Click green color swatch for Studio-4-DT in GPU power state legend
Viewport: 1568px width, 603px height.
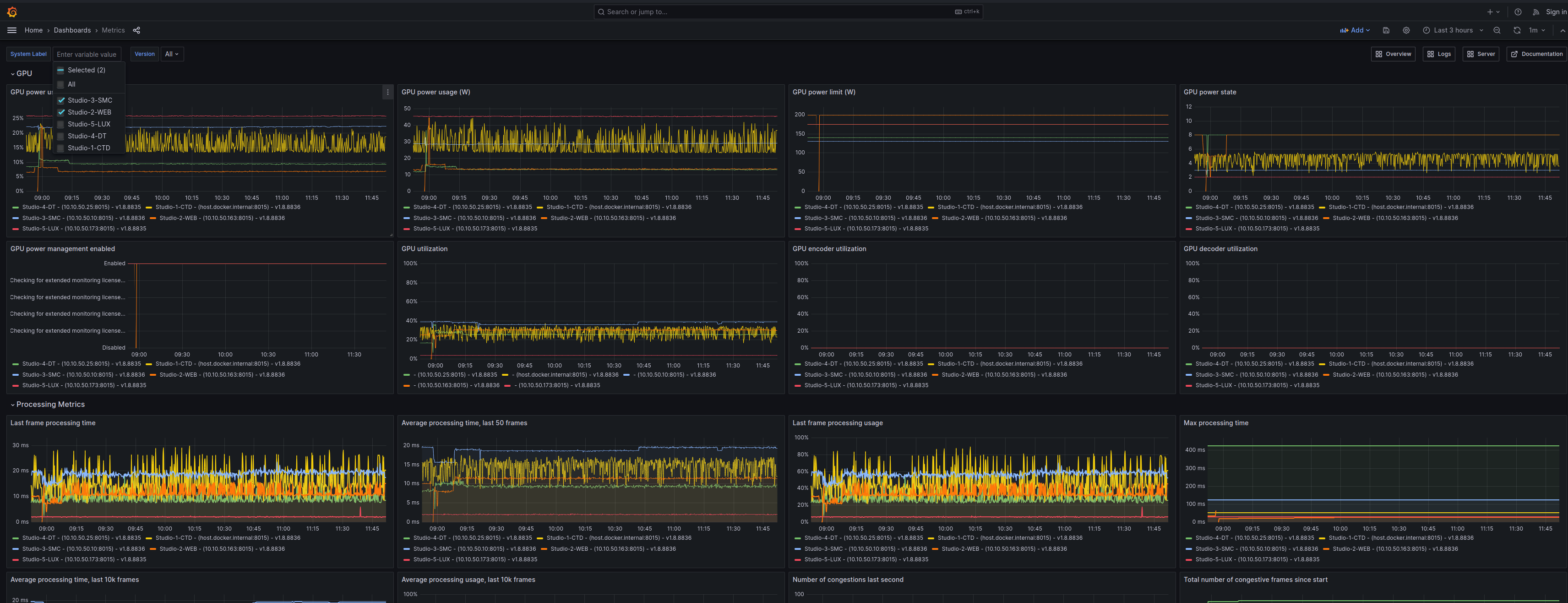point(1189,208)
